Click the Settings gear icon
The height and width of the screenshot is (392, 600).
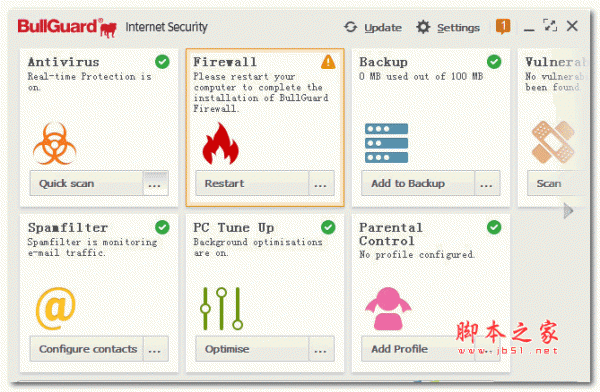pyautogui.click(x=423, y=27)
